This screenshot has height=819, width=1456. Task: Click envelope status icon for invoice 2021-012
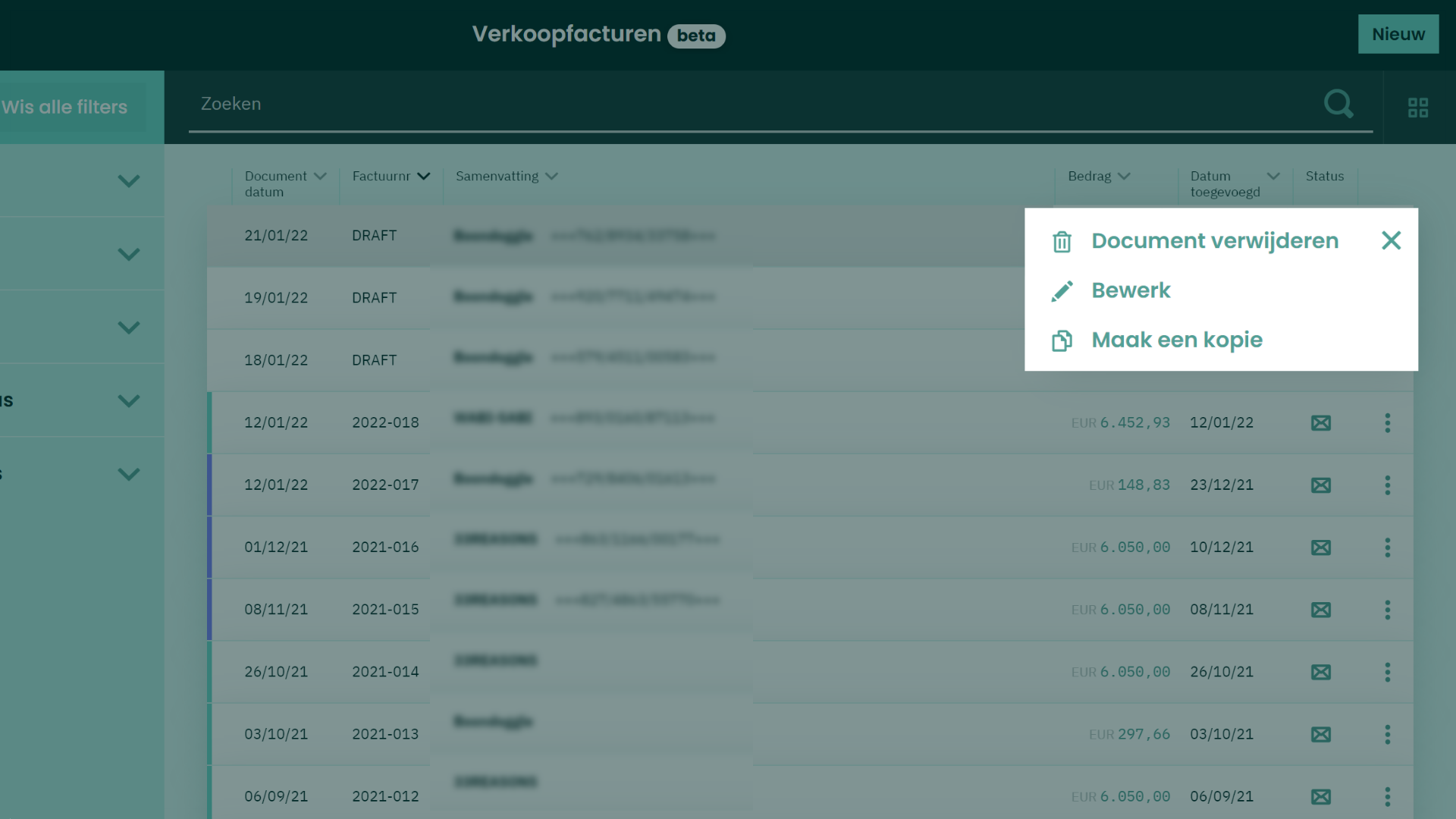[x=1321, y=797]
